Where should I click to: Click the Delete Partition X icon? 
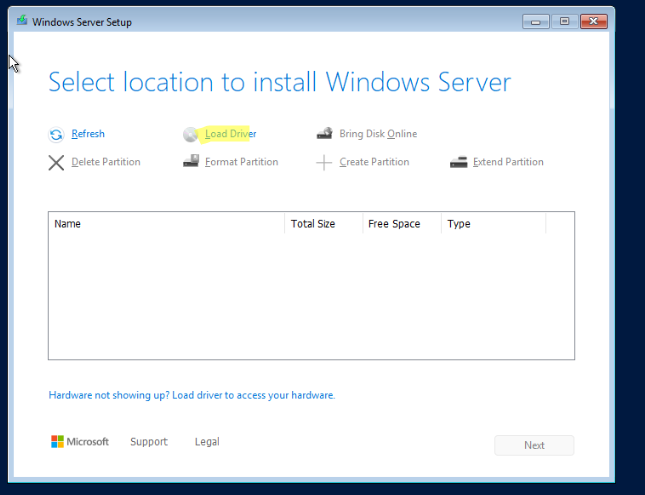point(56,162)
